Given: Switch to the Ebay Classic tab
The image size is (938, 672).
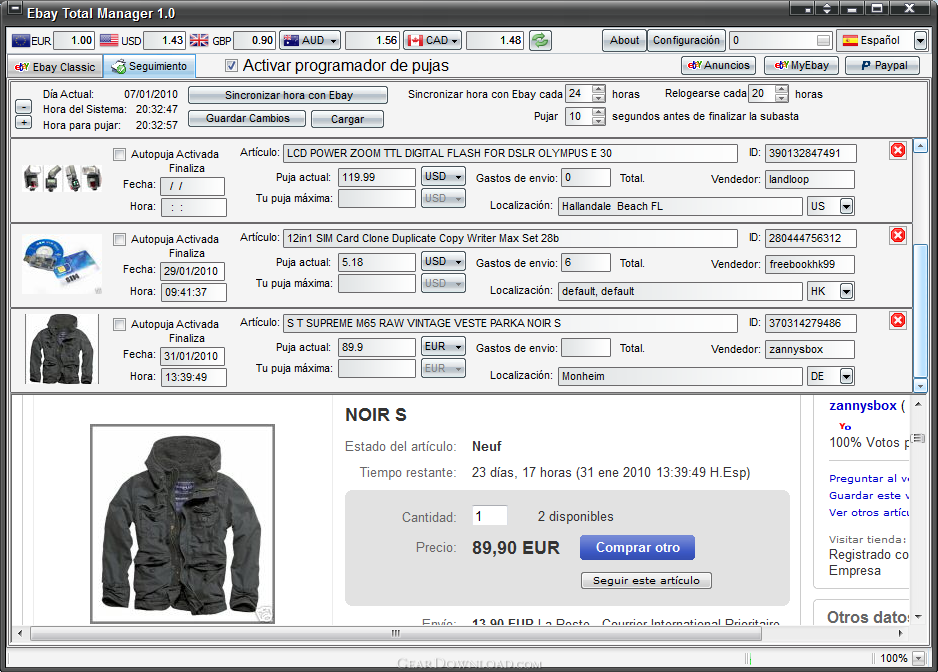Looking at the screenshot, I should click(x=55, y=67).
